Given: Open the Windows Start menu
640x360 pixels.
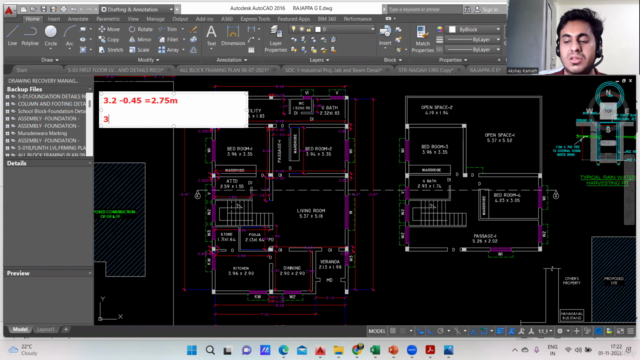Looking at the screenshot, I should pos(192,350).
